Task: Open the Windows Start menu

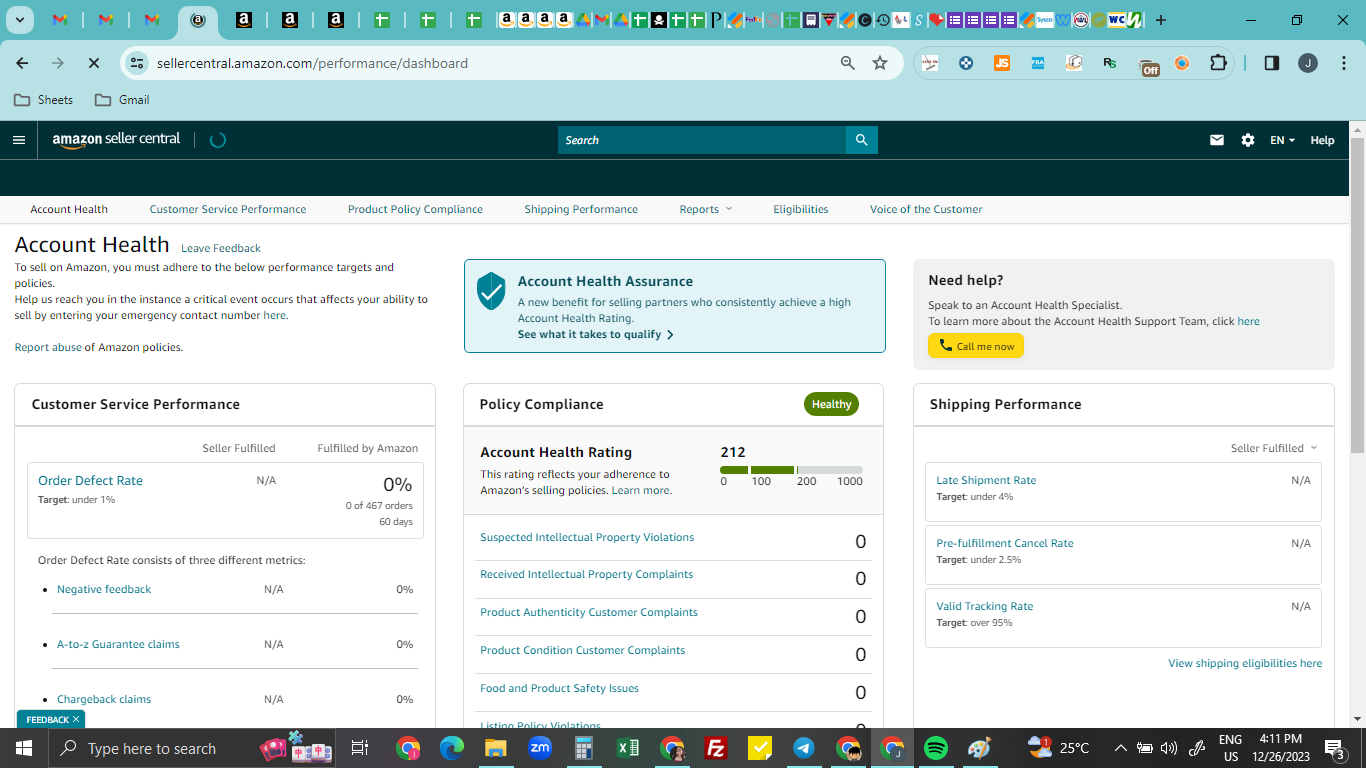Action: pyautogui.click(x=24, y=748)
